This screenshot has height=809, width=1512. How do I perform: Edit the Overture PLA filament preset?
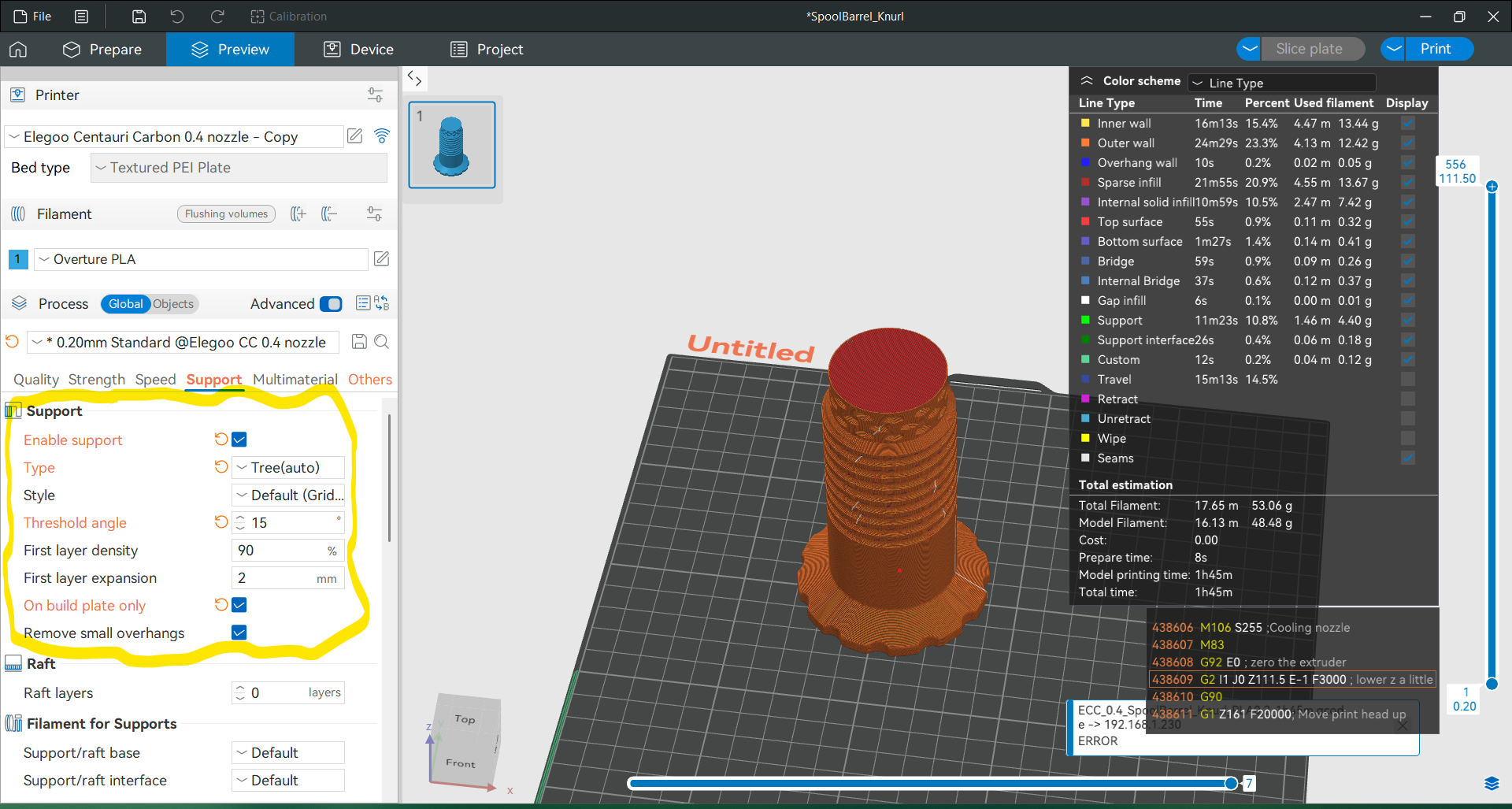381,259
